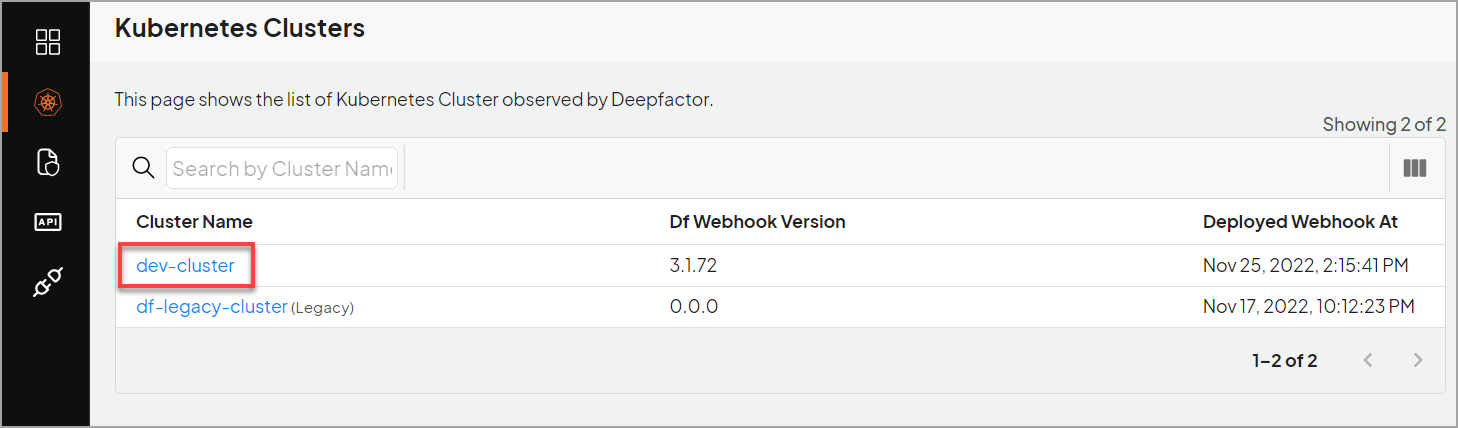Image resolution: width=1458 pixels, height=428 pixels.
Task: Go to next page with right chevron
Action: click(1417, 360)
